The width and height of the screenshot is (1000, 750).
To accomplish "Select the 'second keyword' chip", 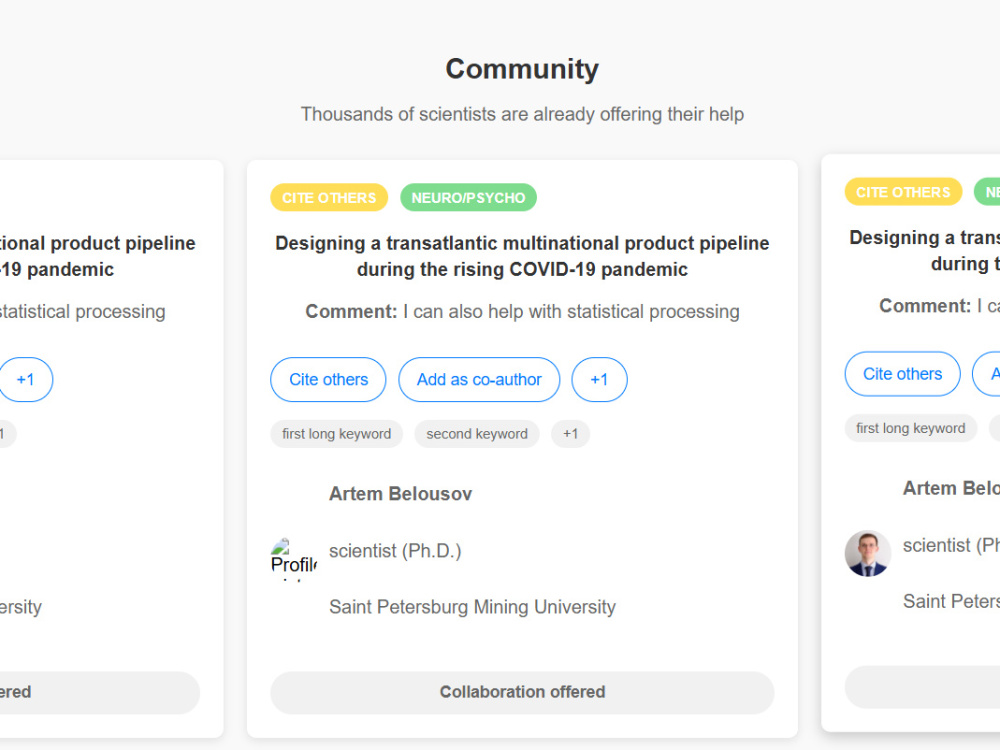I will (477, 434).
